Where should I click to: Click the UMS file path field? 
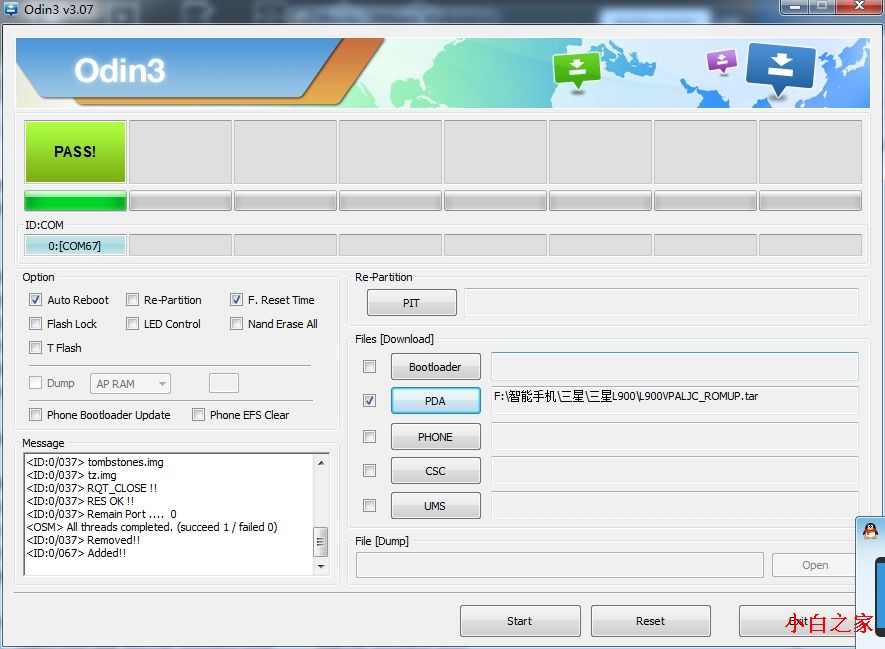(674, 505)
